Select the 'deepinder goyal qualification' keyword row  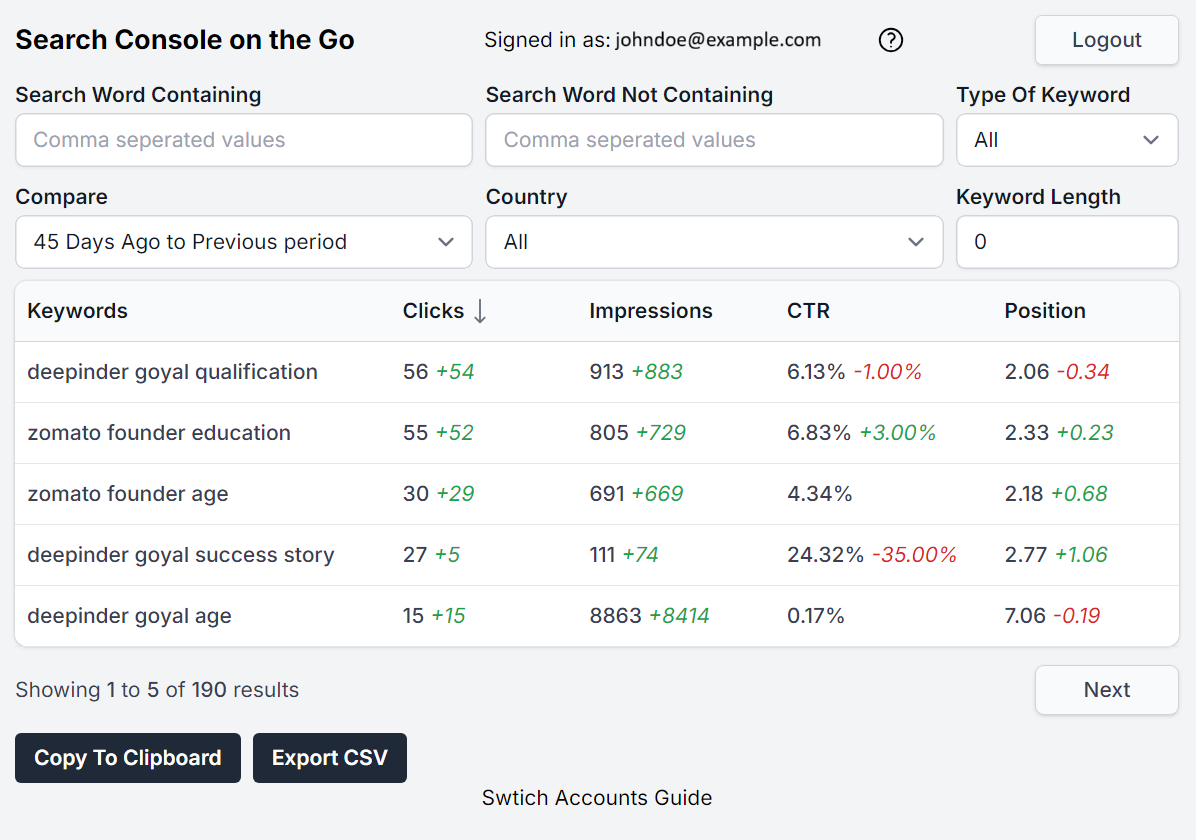[172, 372]
